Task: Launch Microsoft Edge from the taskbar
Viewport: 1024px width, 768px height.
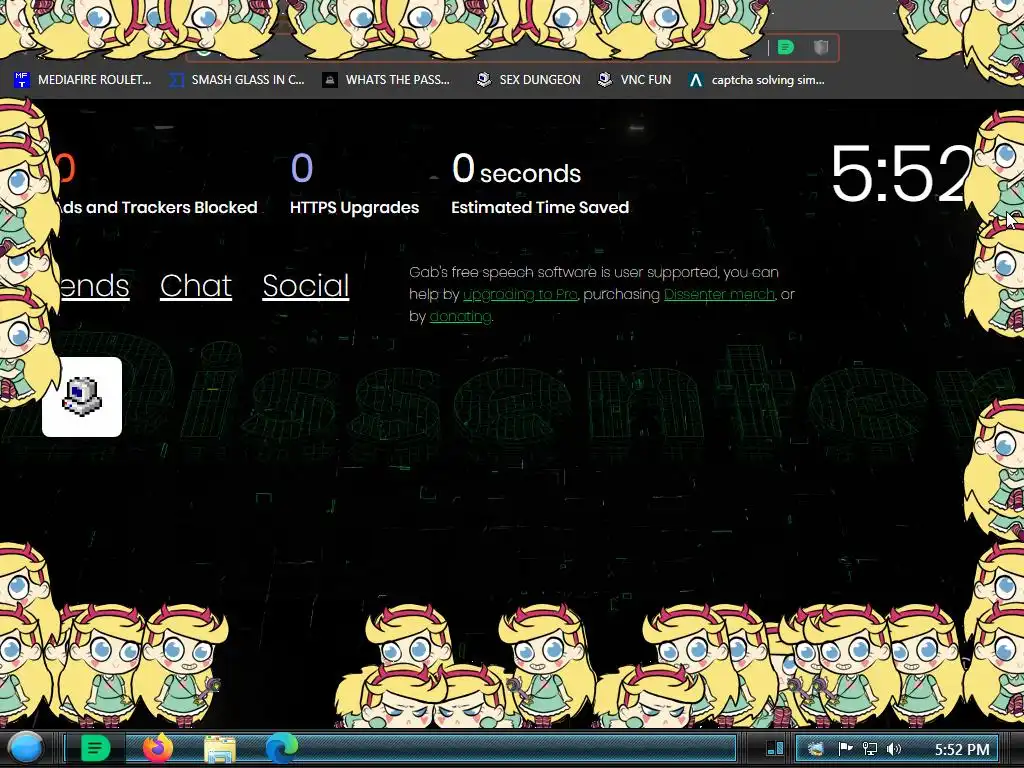Action: click(281, 748)
